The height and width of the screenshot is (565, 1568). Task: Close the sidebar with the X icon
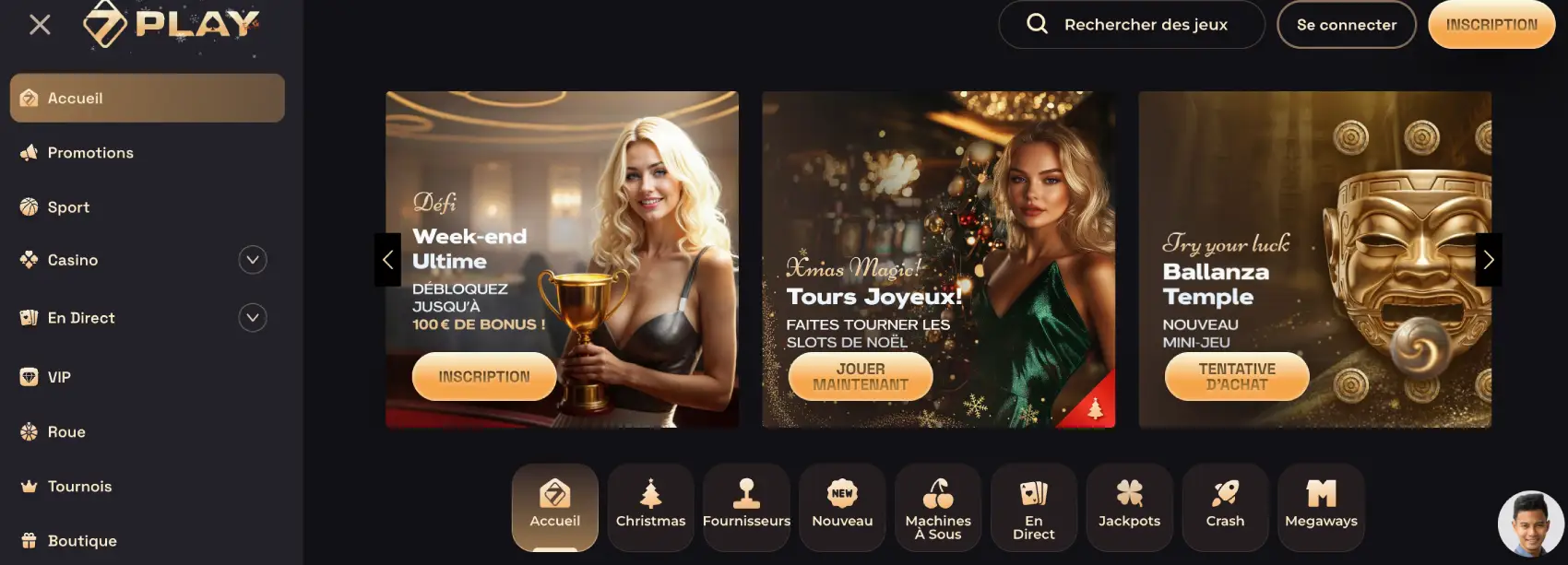click(40, 25)
